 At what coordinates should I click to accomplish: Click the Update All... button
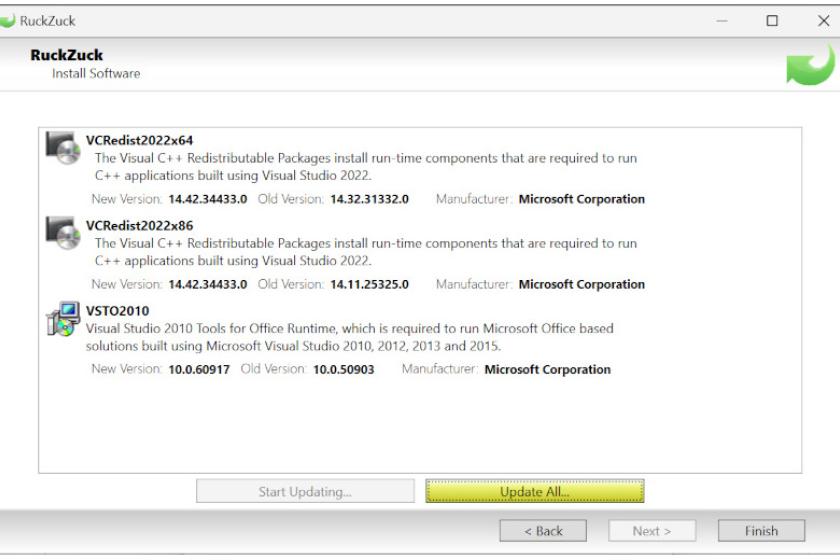click(535, 491)
